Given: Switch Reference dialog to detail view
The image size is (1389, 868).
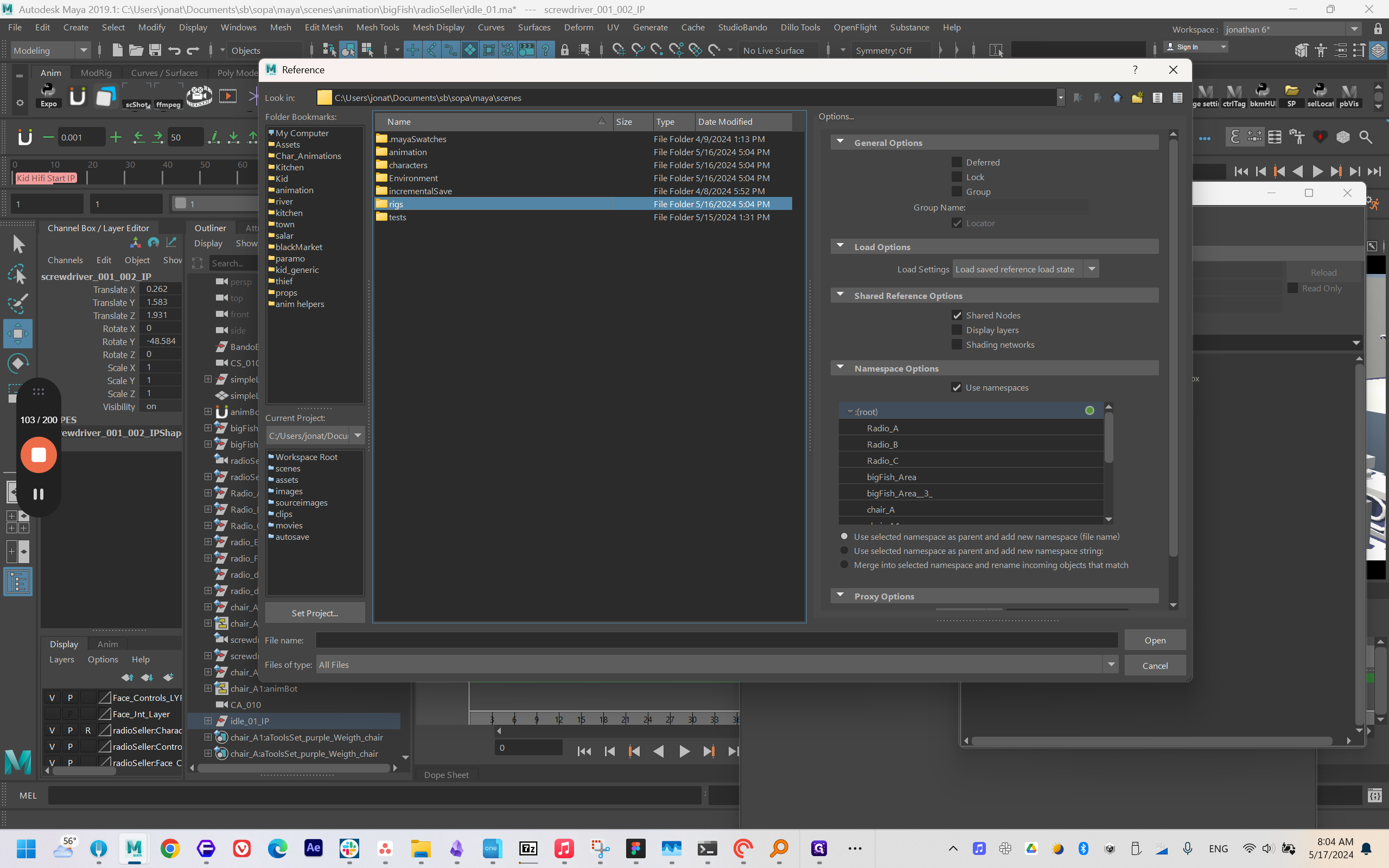Looking at the screenshot, I should click(1178, 98).
